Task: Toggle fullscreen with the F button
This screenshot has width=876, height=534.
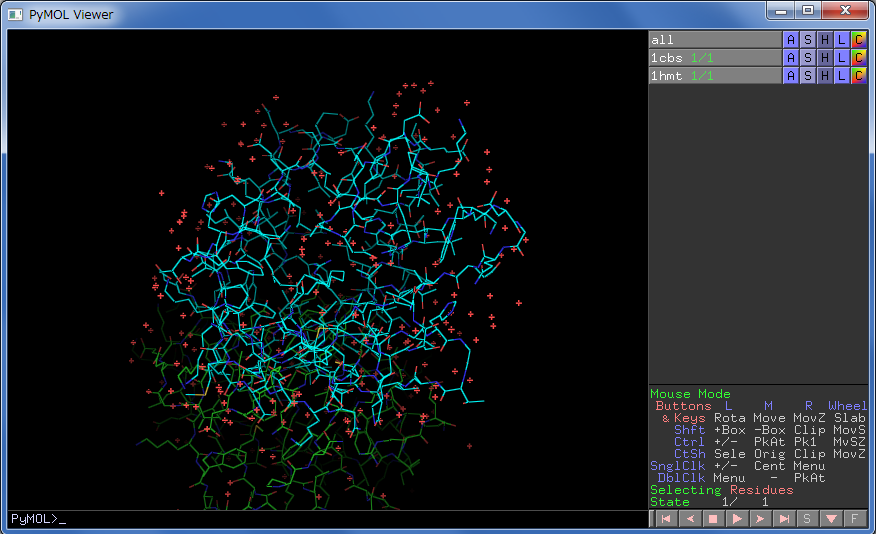Action: coord(855,519)
